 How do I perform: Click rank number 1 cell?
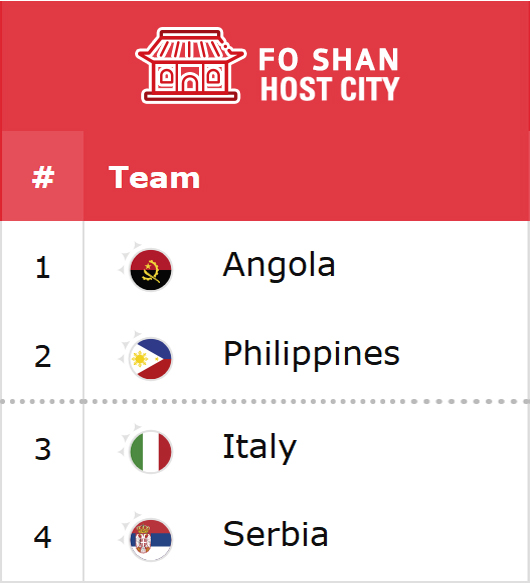click(x=42, y=267)
